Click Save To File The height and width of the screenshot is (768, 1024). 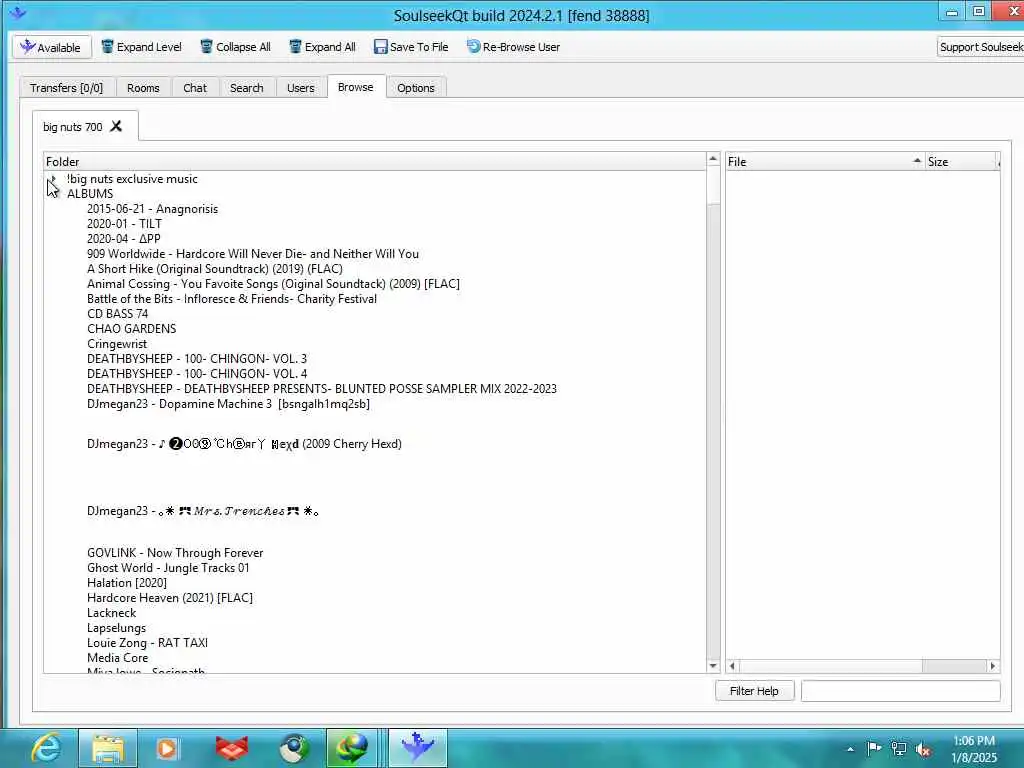(411, 47)
